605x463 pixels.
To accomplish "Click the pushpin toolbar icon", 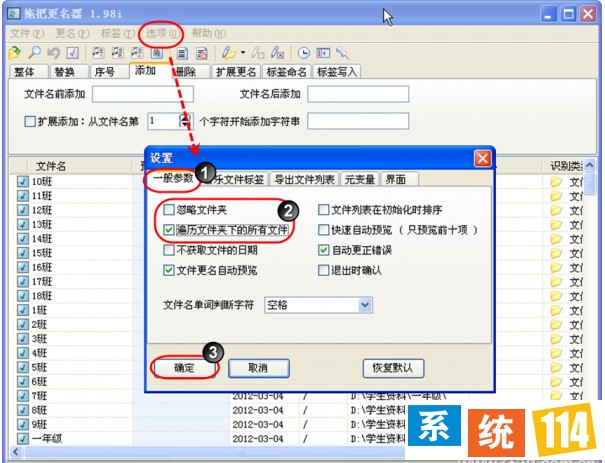I will (342, 53).
